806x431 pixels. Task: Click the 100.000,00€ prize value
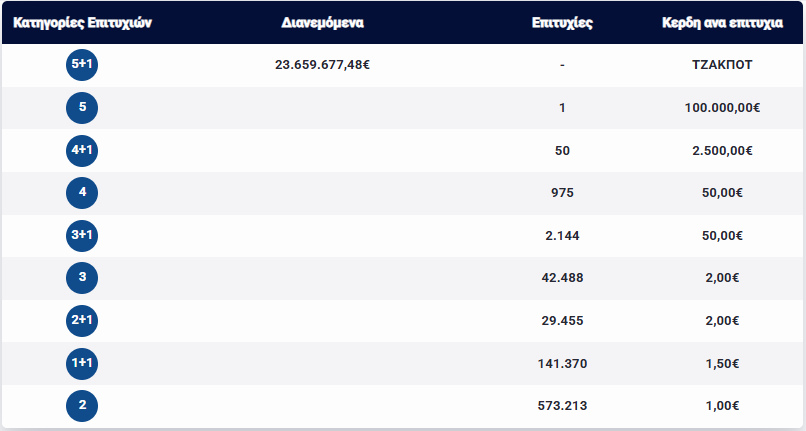click(722, 108)
